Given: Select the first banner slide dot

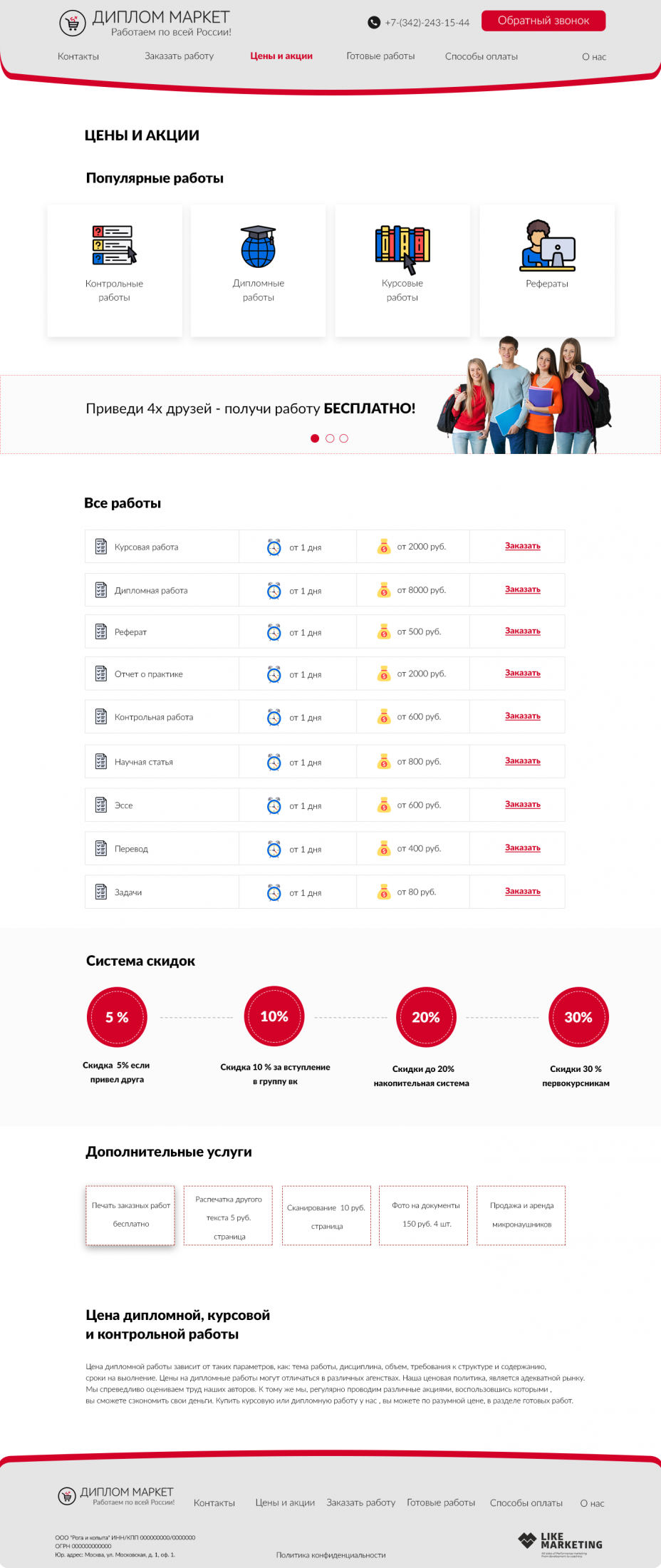Looking at the screenshot, I should tap(315, 438).
